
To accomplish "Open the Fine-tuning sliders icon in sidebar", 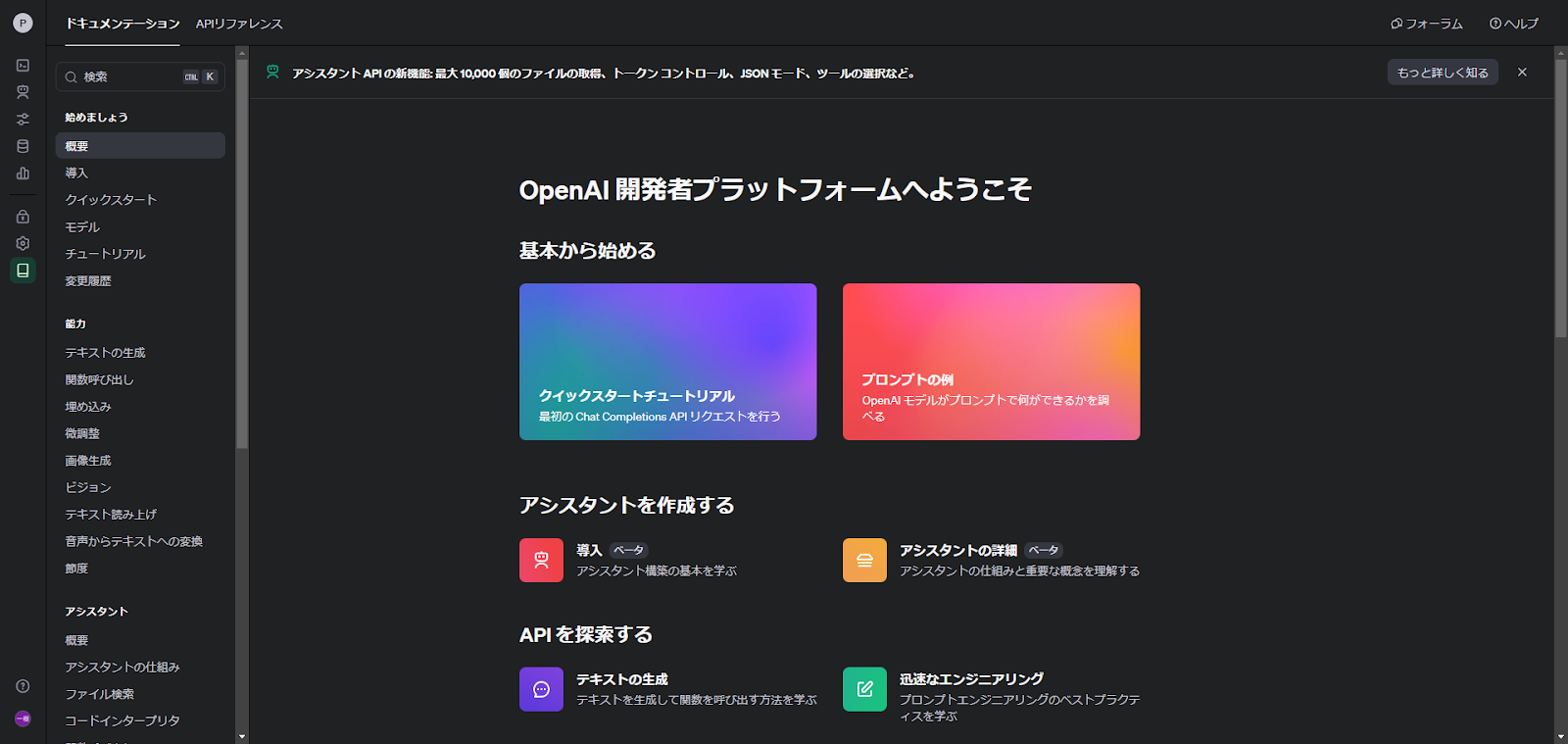I will [23, 120].
